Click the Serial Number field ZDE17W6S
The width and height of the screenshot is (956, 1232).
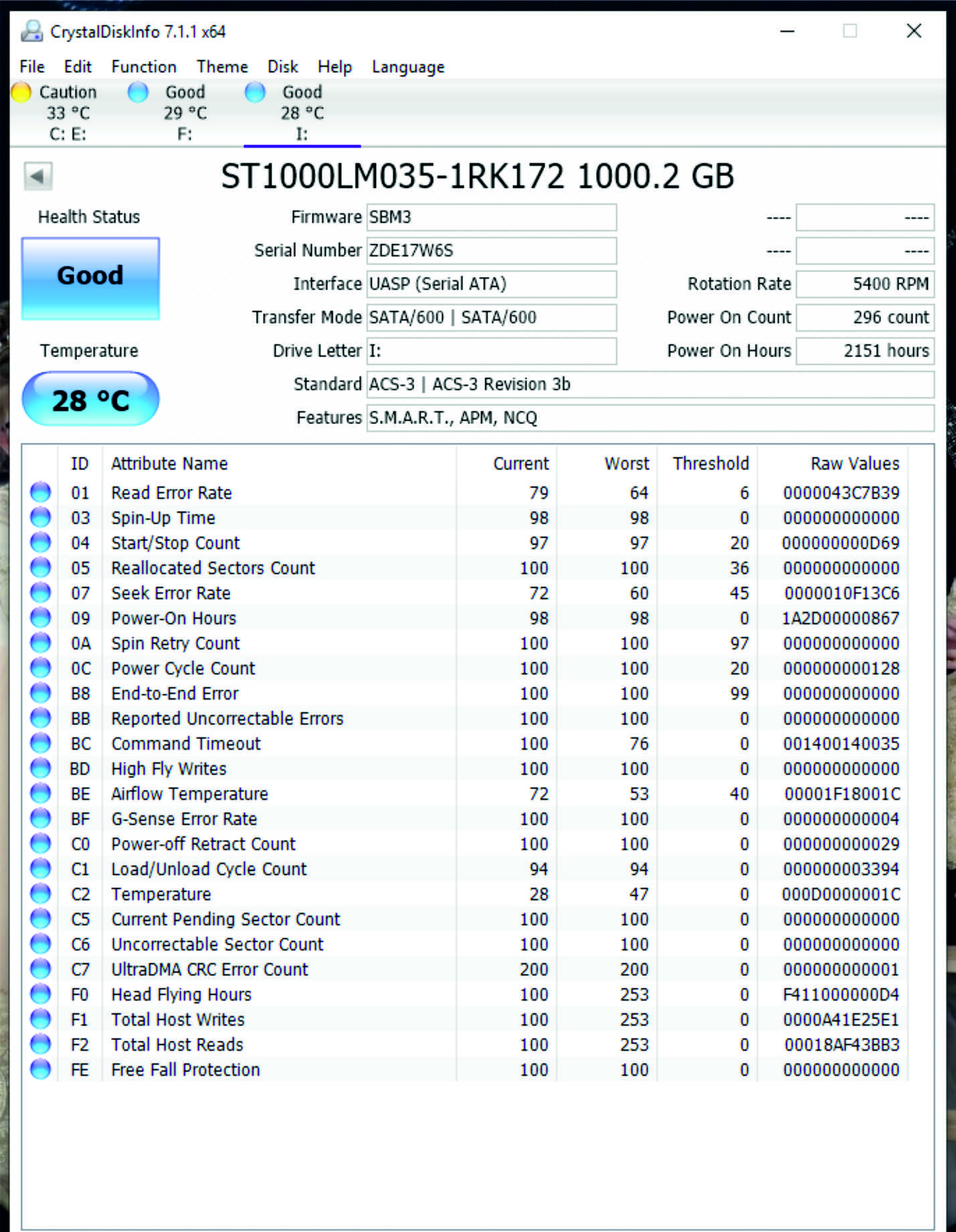coord(491,251)
